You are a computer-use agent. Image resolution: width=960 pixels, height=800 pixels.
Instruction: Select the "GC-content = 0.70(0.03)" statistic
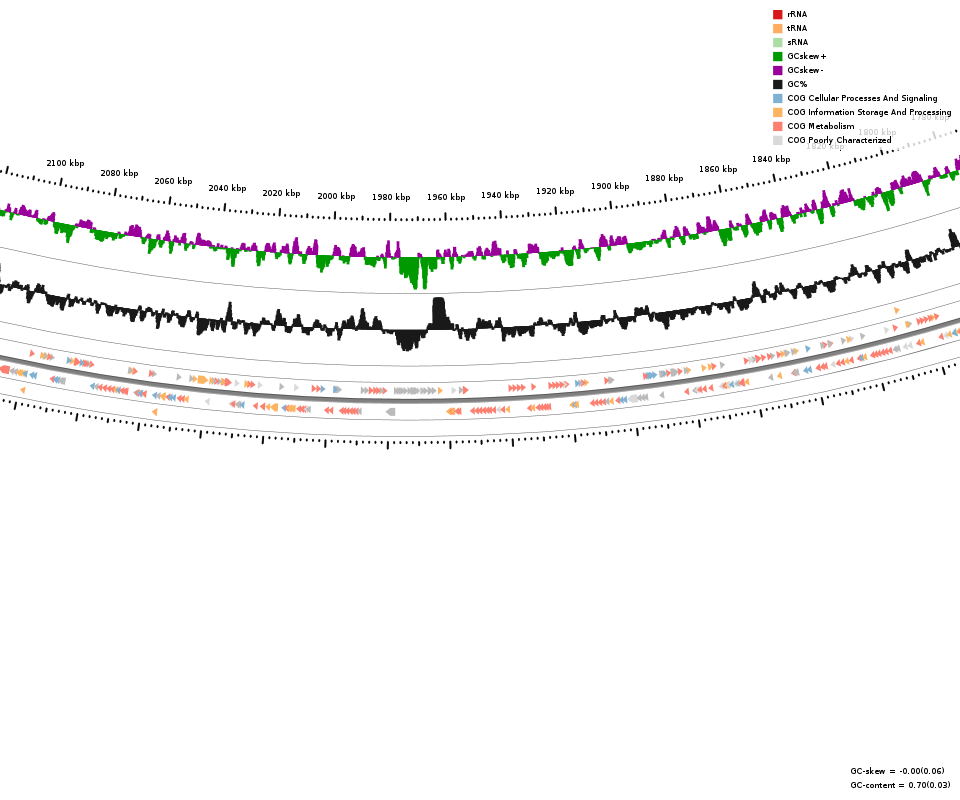pyautogui.click(x=900, y=785)
